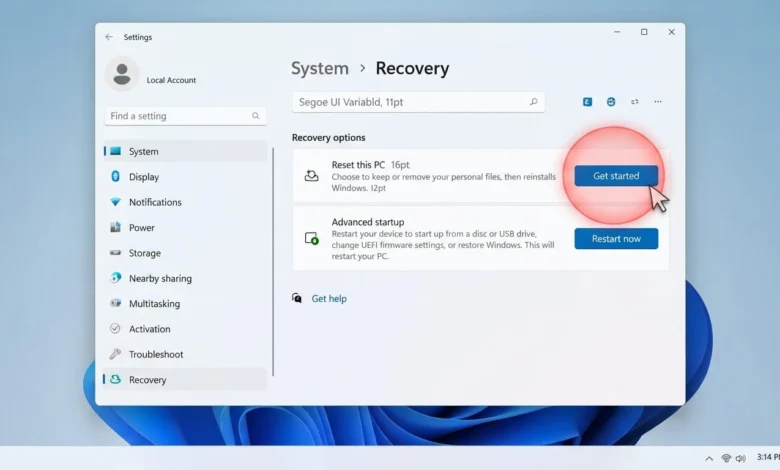This screenshot has width=780, height=470.
Task: Click into the Segoe UI Variabld search box
Action: [x=418, y=102]
